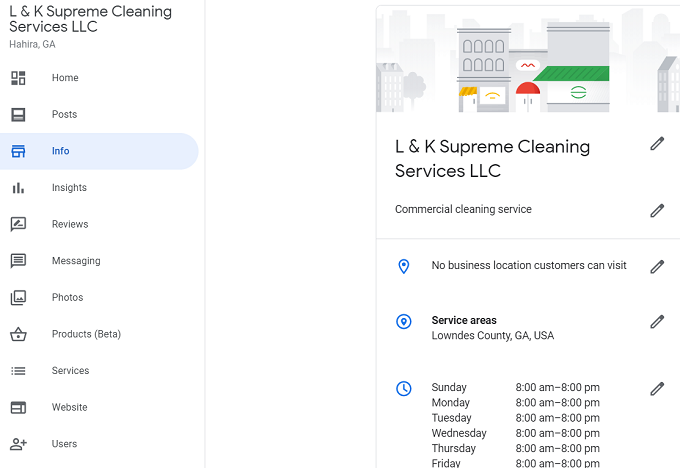This screenshot has width=680, height=468.
Task: Go to the Messaging section
Action: pos(76,261)
